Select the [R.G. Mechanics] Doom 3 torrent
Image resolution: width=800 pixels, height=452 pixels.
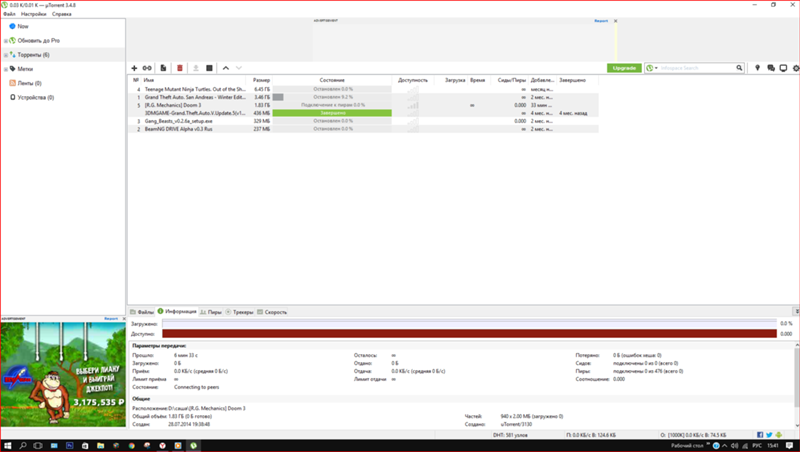click(363, 105)
